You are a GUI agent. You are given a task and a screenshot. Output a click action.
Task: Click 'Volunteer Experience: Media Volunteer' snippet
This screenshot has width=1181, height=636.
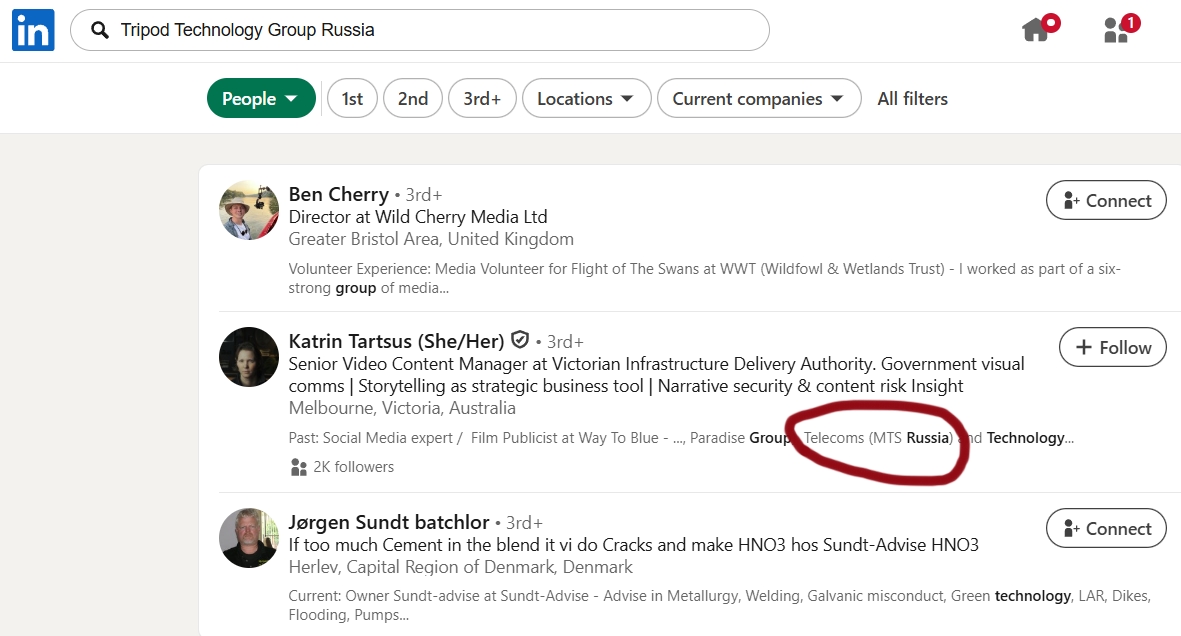click(x=704, y=279)
